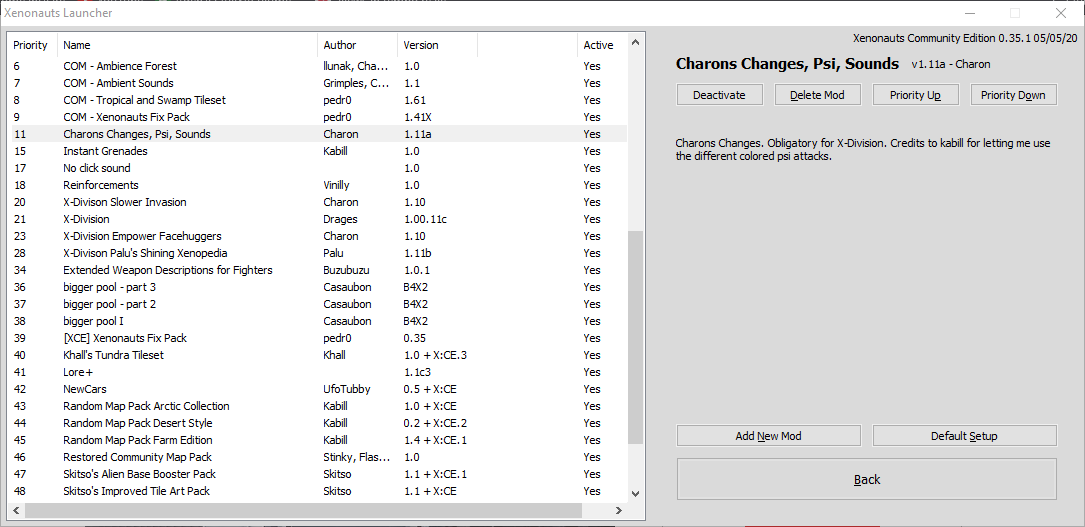Select Random Map Pack Farm Edition
Screen dimensions: 1085x527
coord(318,440)
